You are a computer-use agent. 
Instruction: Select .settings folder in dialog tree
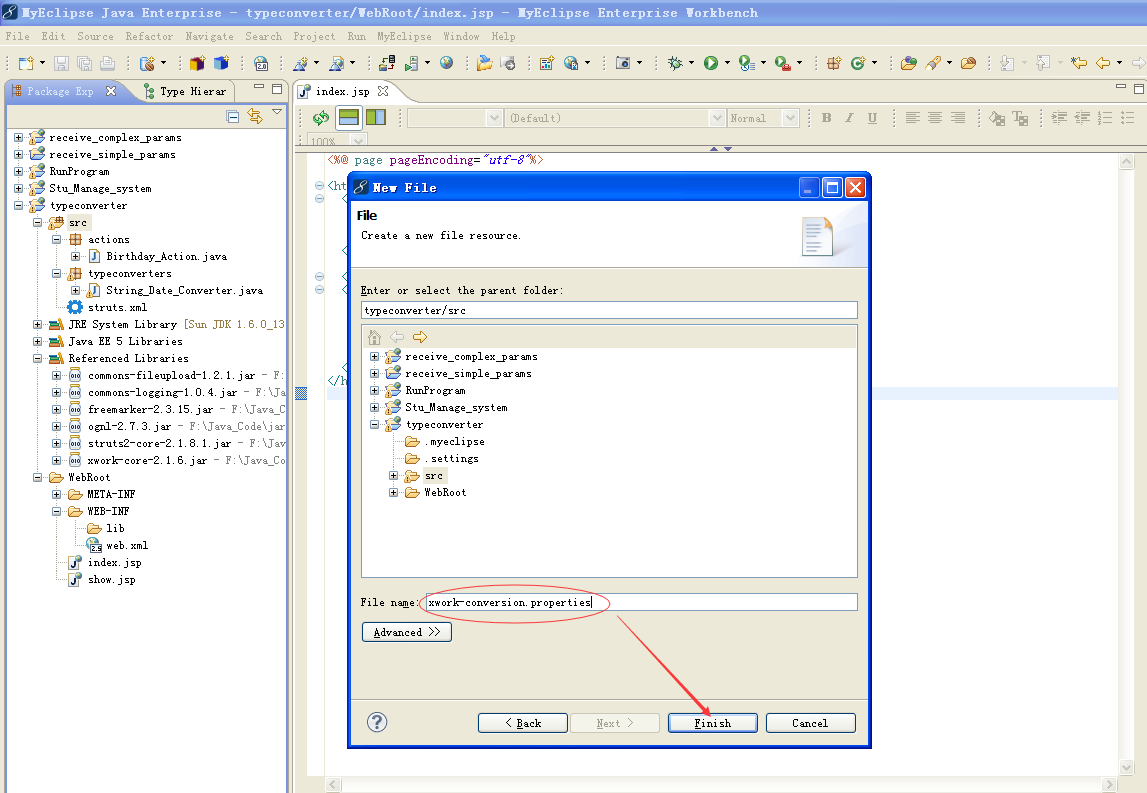[x=451, y=459]
